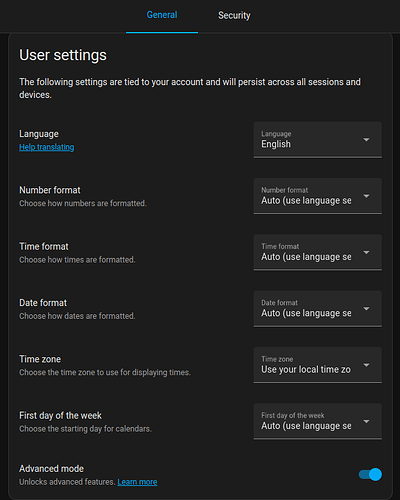Screen dimensions: 400x500
Task: Open the Learn more link for Advanced mode
Action: tap(137, 482)
